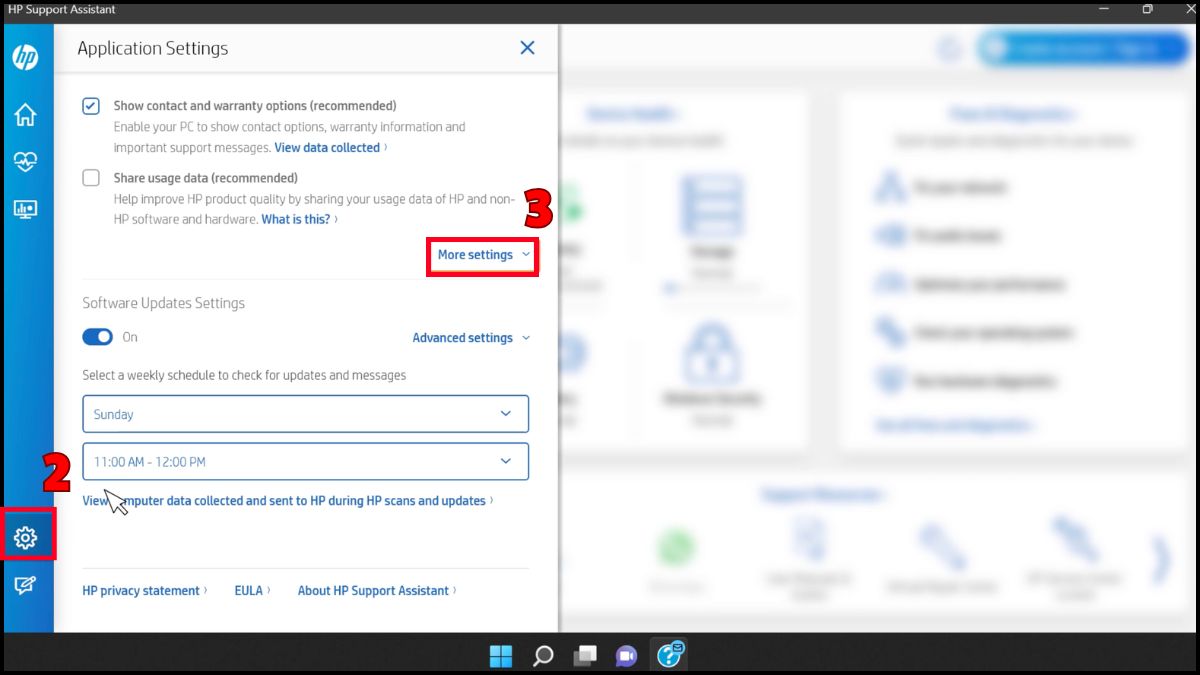Expand More settings
The width and height of the screenshot is (1200, 675).
pos(484,255)
